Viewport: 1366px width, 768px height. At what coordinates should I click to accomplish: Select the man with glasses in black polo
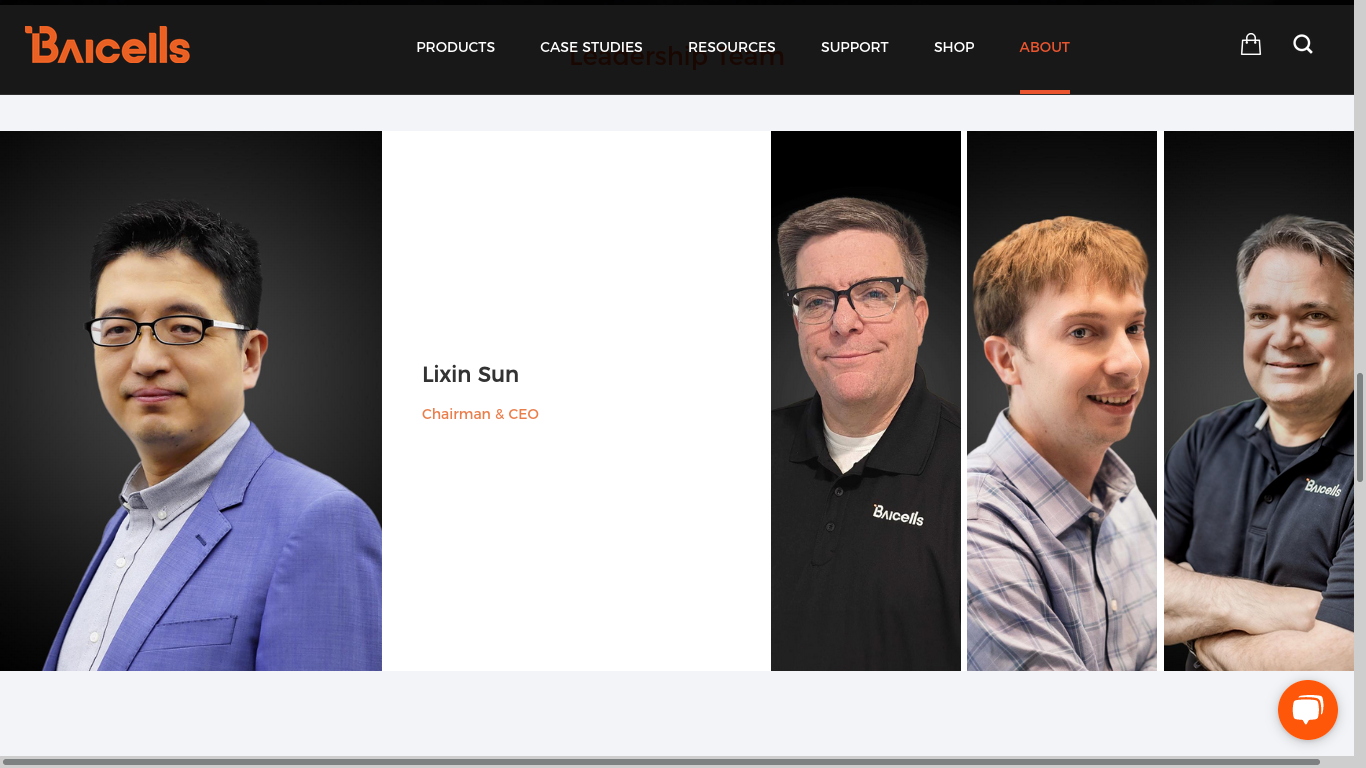[866, 401]
